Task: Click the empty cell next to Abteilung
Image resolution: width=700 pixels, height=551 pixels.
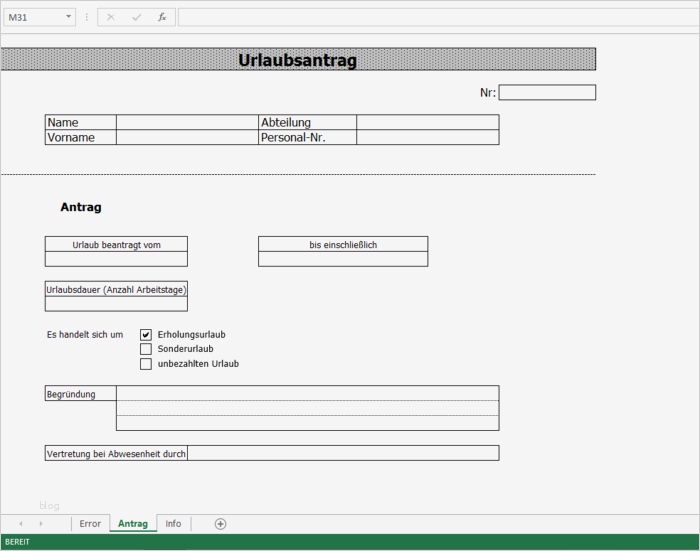Action: 428,122
